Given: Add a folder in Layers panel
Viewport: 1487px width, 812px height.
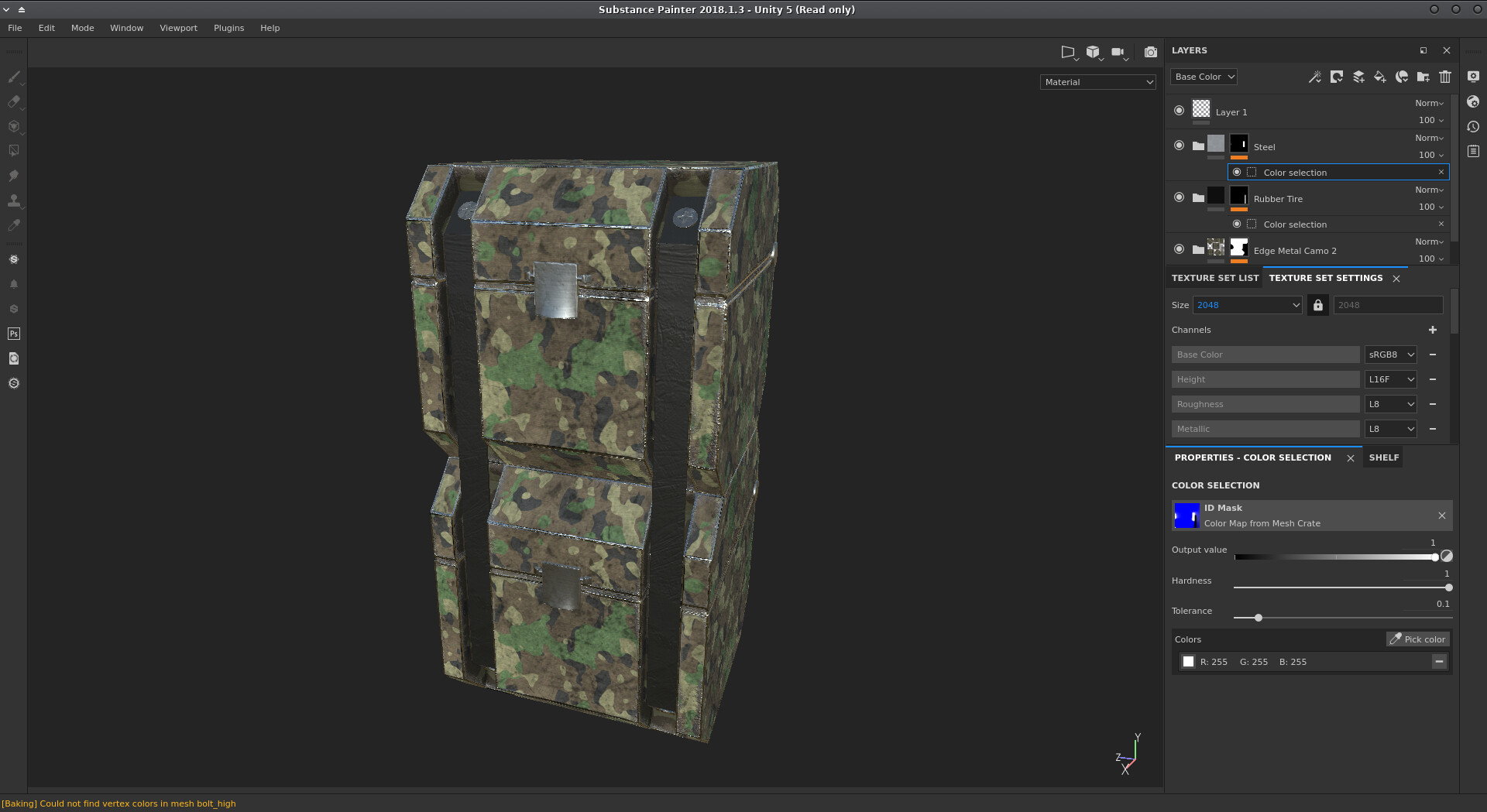Looking at the screenshot, I should coord(1423,77).
